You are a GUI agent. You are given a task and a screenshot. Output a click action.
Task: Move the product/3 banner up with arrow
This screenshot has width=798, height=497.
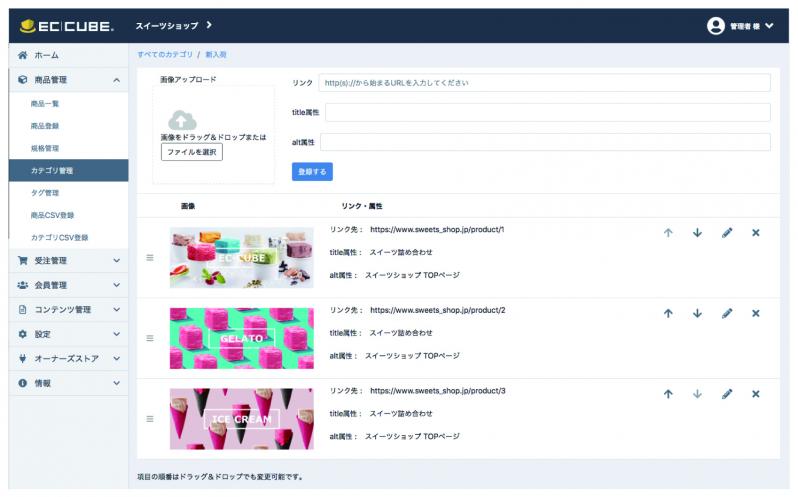tap(668, 394)
